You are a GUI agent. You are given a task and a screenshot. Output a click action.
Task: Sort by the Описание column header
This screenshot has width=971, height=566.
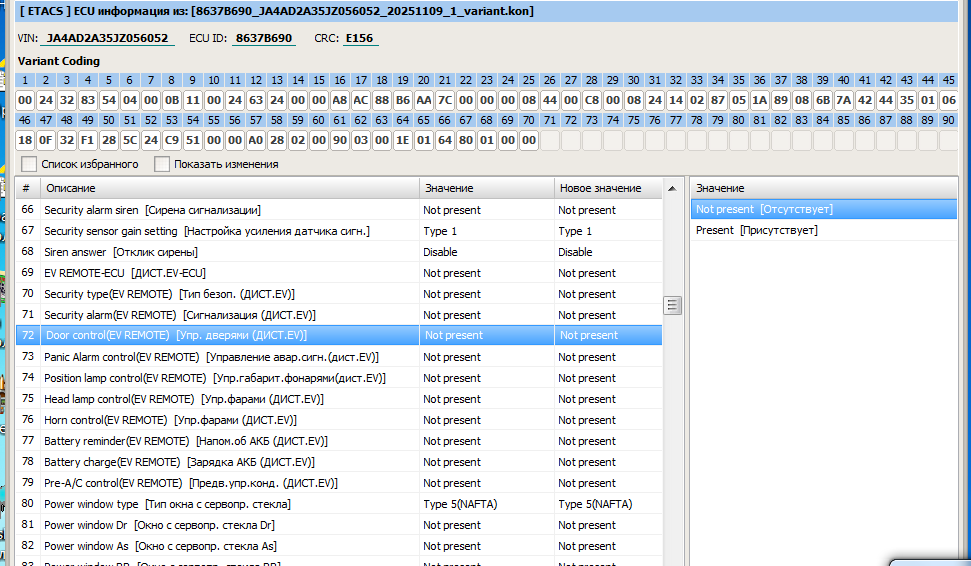tap(230, 188)
